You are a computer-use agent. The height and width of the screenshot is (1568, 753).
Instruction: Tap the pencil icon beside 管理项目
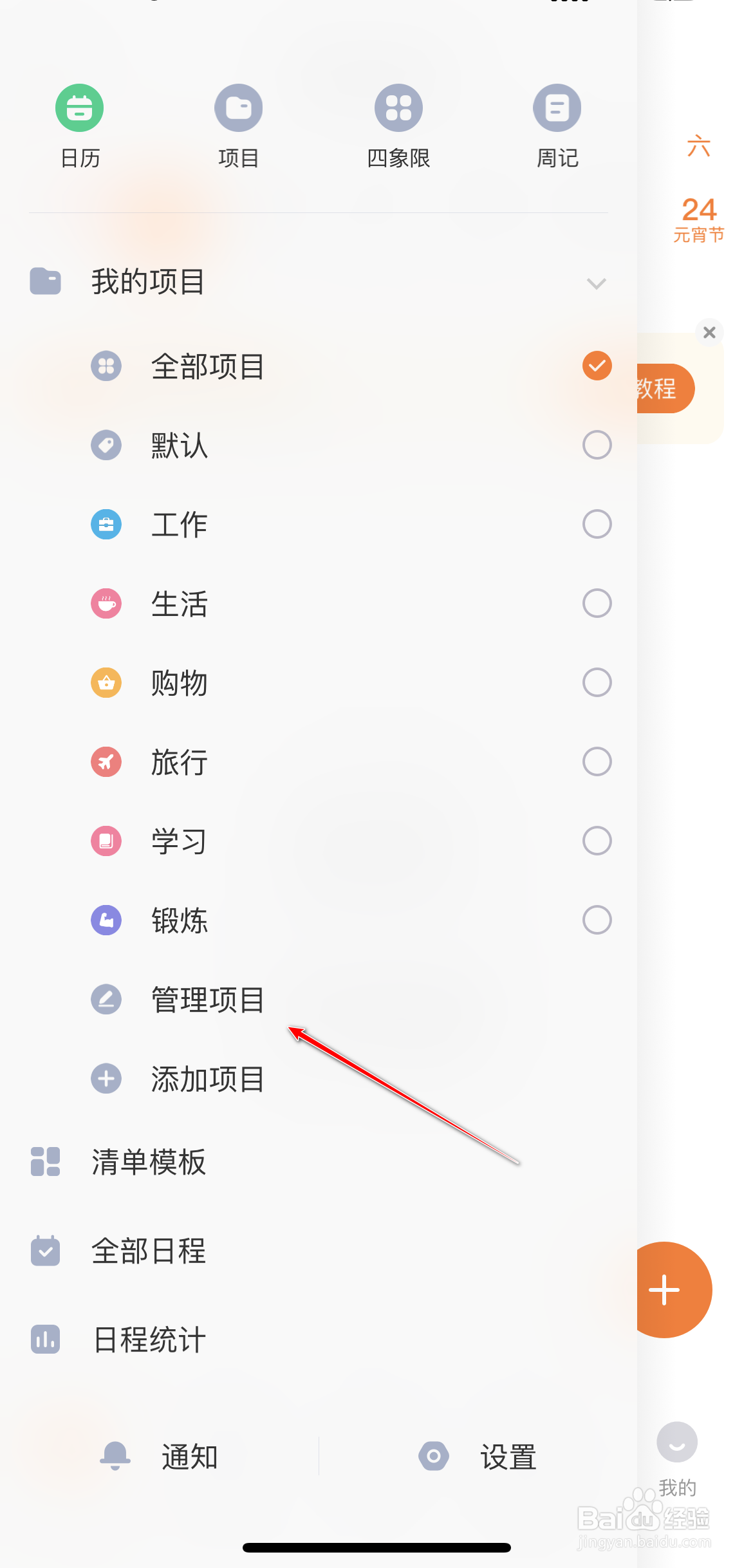click(106, 1000)
